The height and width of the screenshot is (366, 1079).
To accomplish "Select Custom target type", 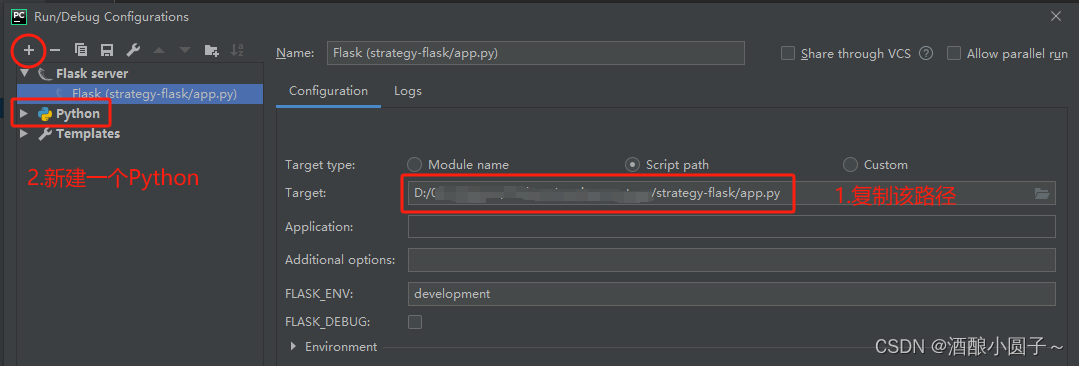I will pyautogui.click(x=851, y=164).
